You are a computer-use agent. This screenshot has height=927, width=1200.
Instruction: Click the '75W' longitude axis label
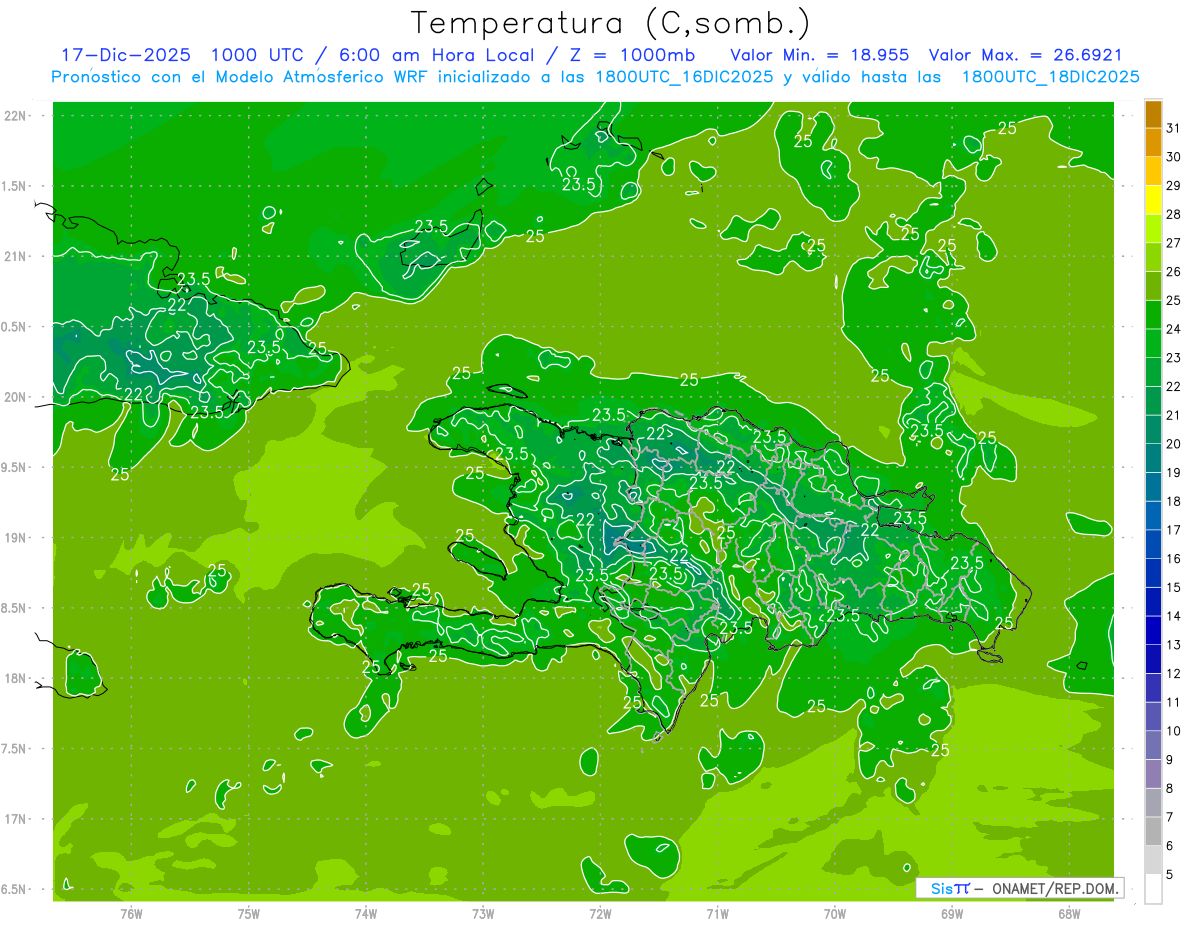click(248, 913)
